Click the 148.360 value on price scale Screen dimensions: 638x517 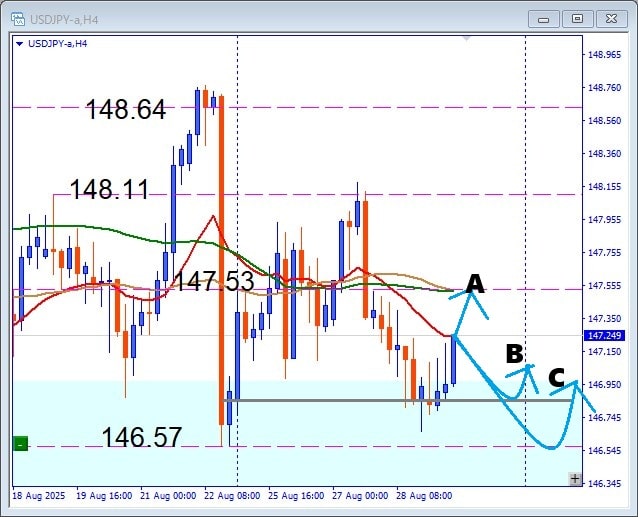605,153
